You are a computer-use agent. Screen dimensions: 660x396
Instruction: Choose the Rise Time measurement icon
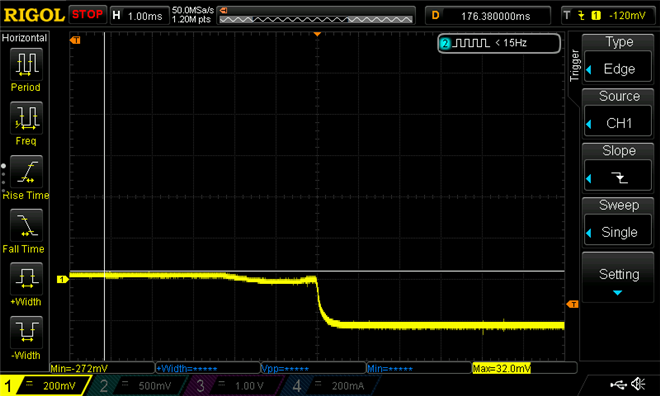point(26,171)
